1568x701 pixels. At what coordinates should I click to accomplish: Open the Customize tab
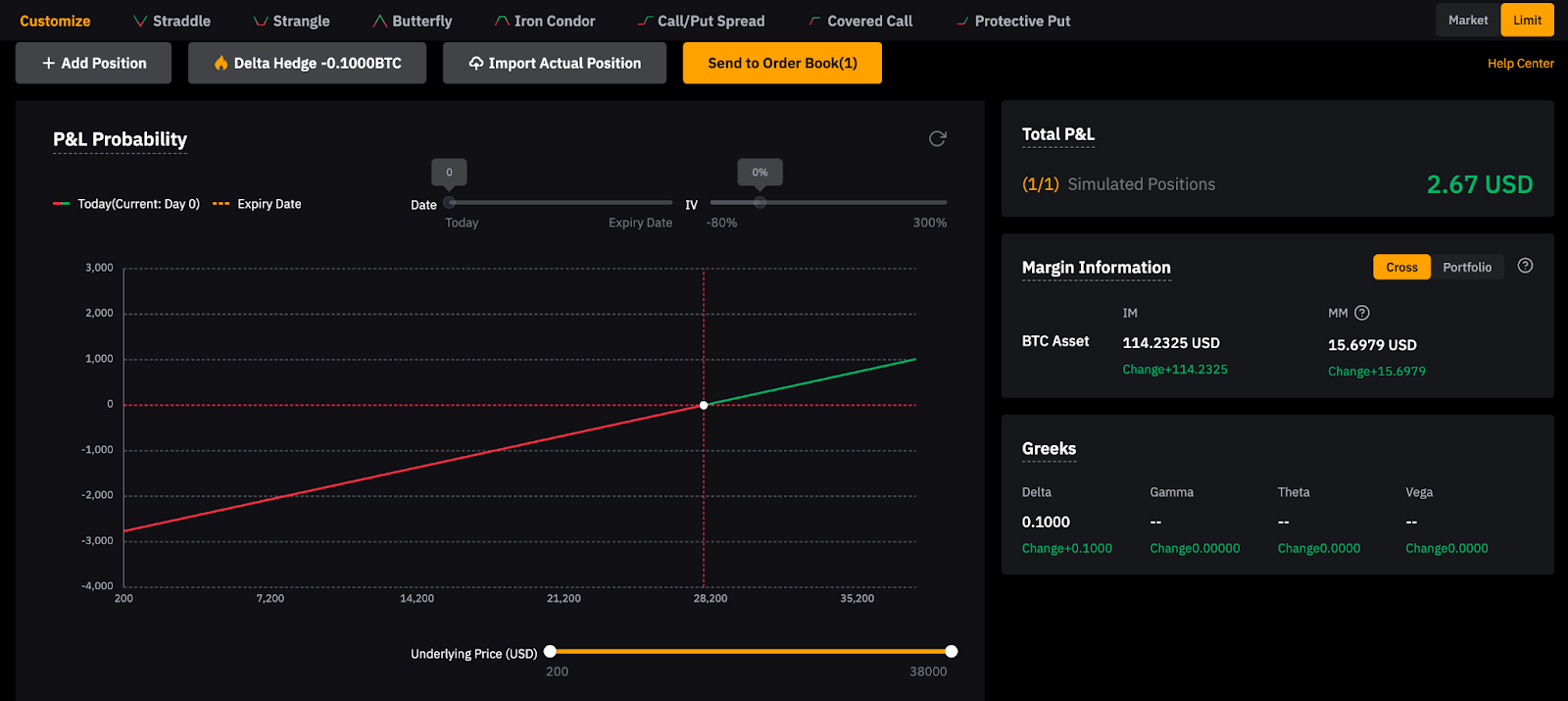click(55, 21)
